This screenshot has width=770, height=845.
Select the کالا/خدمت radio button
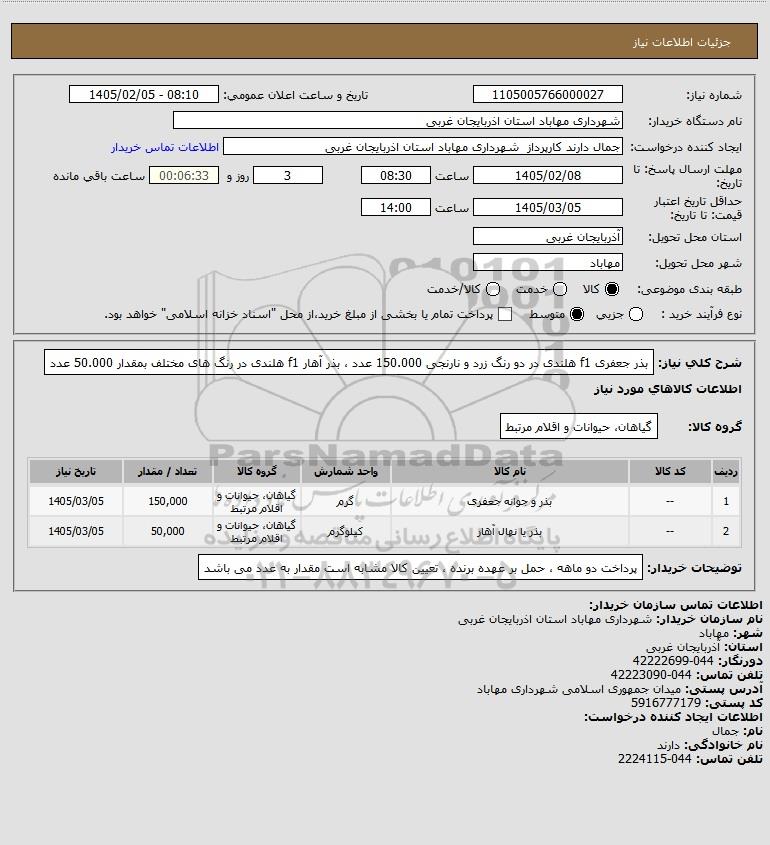tap(492, 289)
